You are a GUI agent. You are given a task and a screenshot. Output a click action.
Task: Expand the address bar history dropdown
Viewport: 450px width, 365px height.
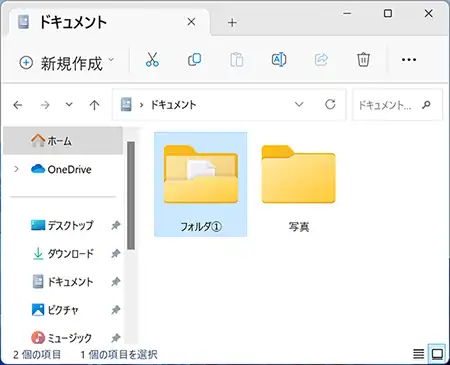point(299,104)
